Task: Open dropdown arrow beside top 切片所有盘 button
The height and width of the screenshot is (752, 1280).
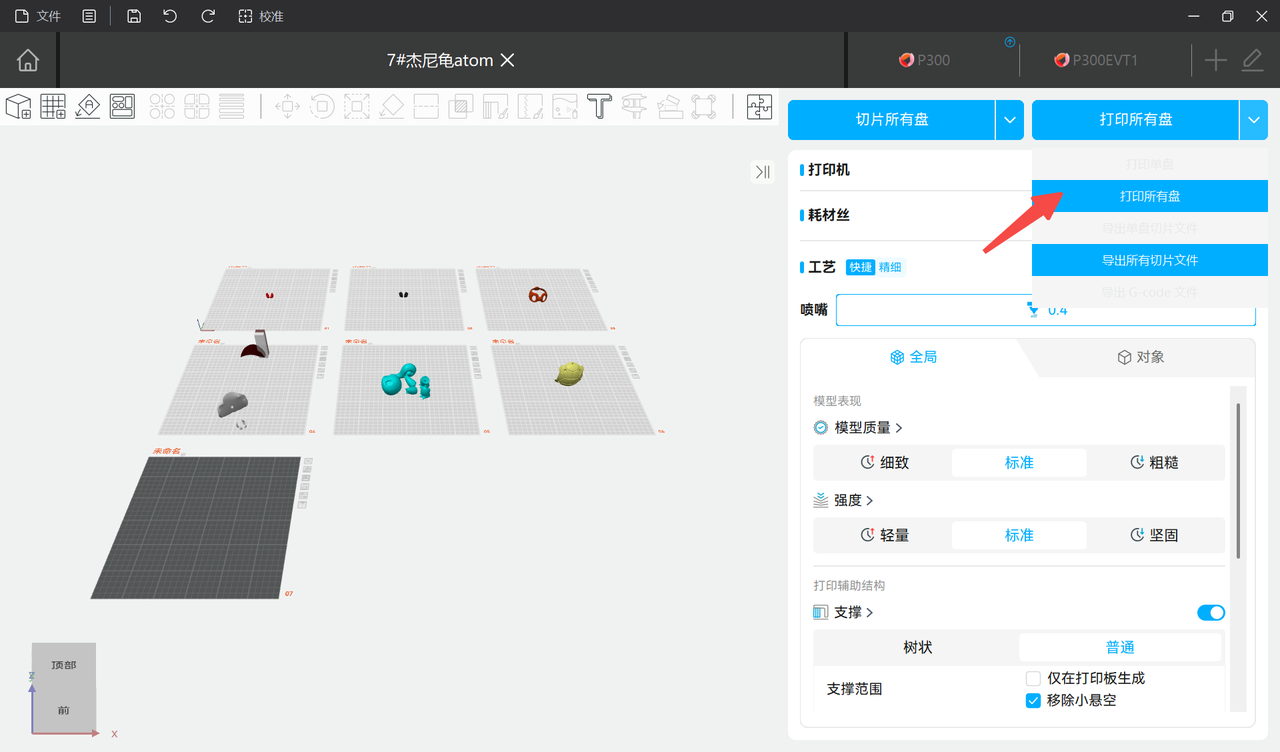Action: (x=1010, y=120)
